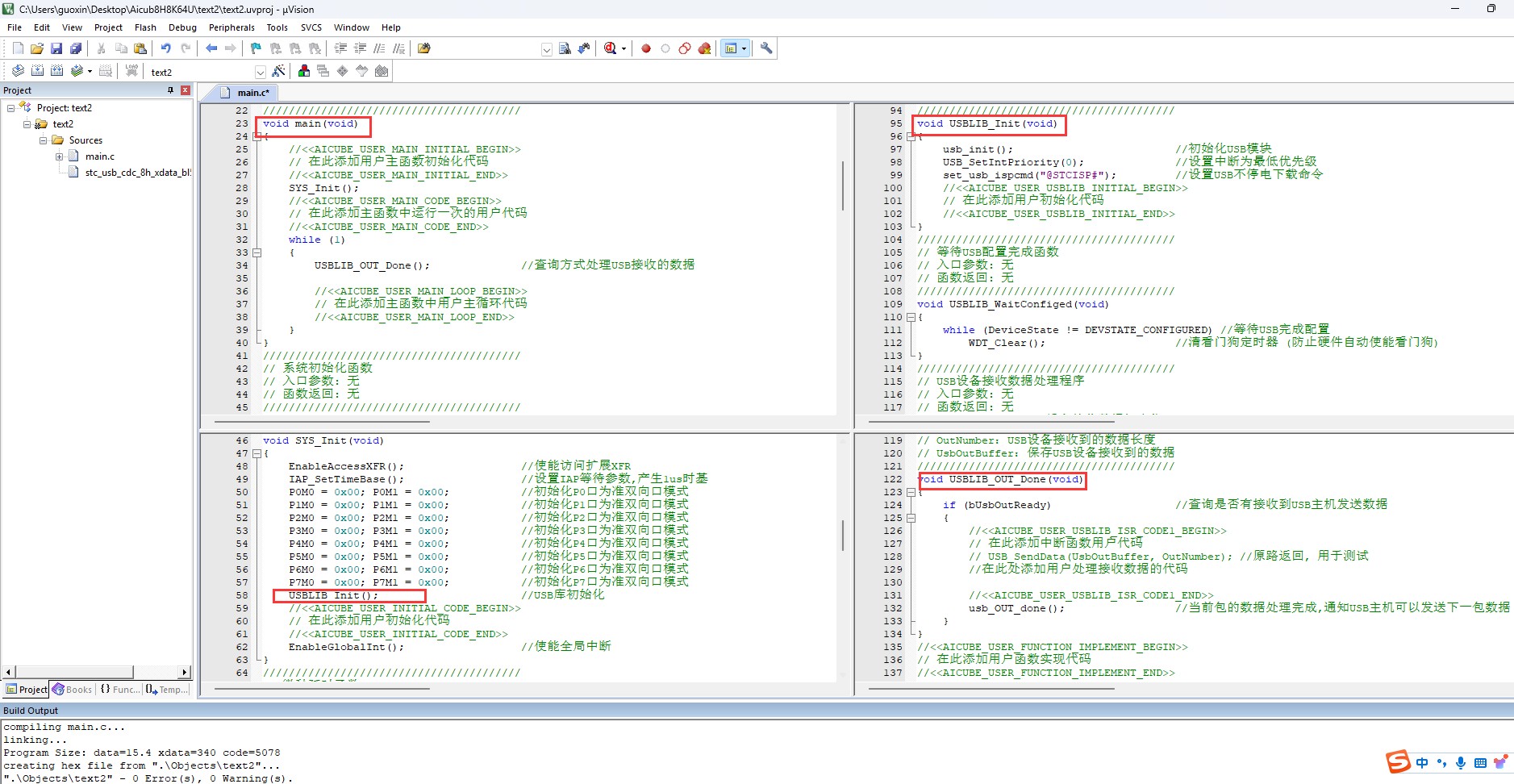The height and width of the screenshot is (784, 1514).
Task: Comment out the selected lines
Action: pos(379,48)
